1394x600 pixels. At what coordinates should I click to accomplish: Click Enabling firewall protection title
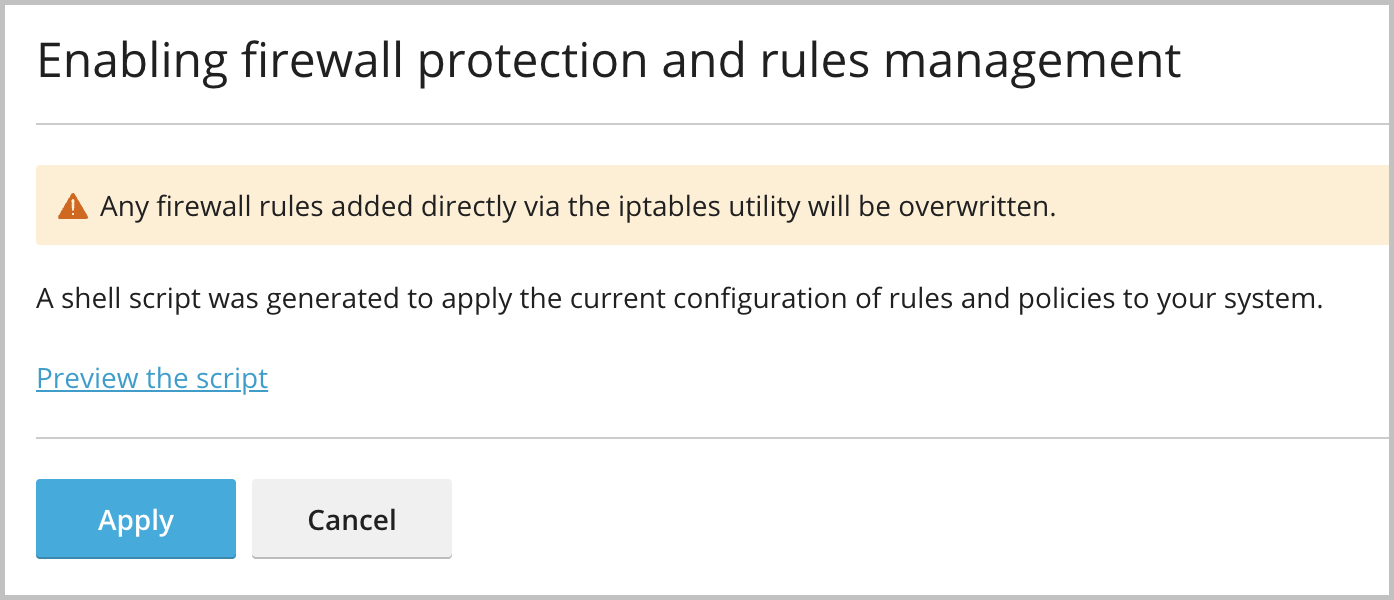(608, 60)
